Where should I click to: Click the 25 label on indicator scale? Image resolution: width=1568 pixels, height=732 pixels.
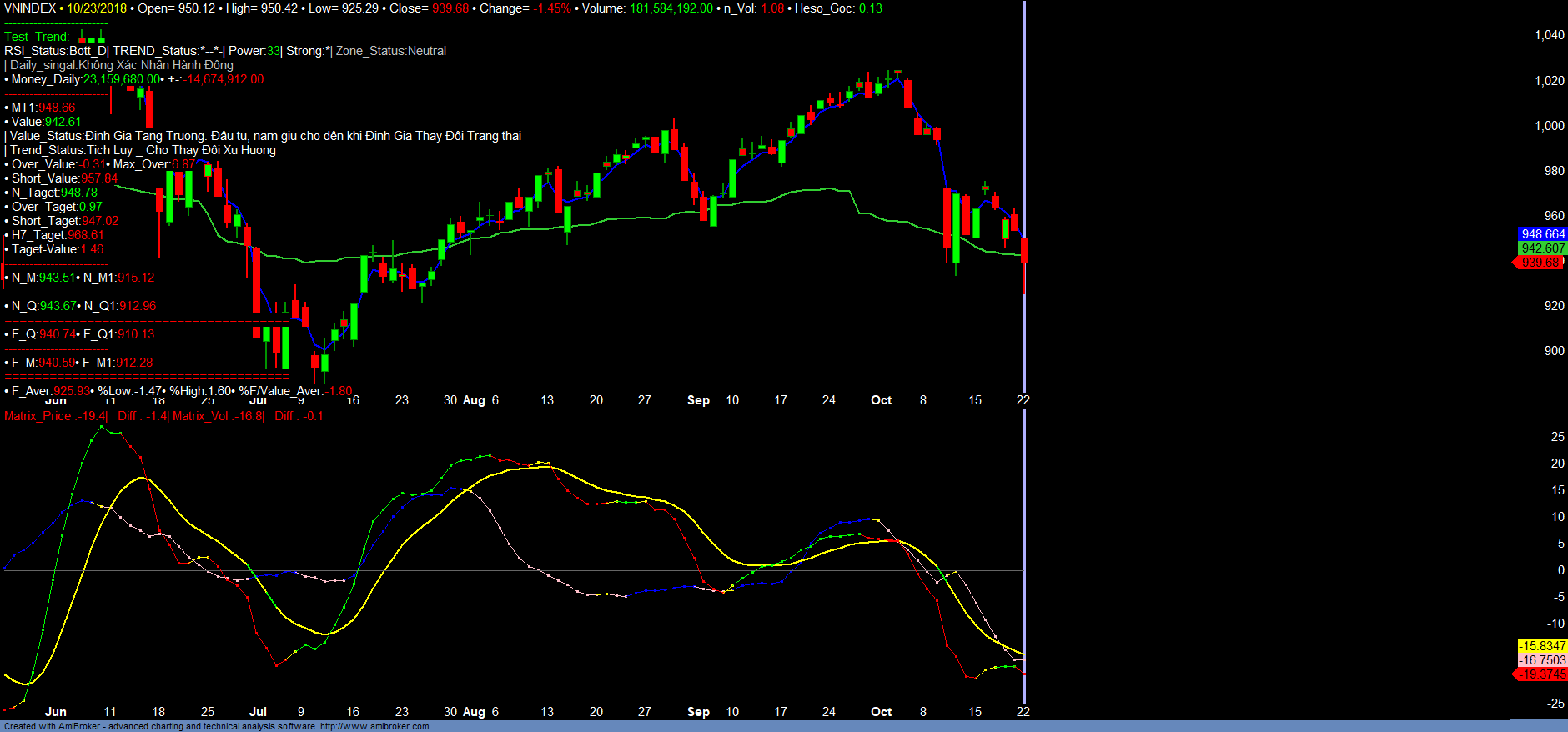click(1557, 437)
